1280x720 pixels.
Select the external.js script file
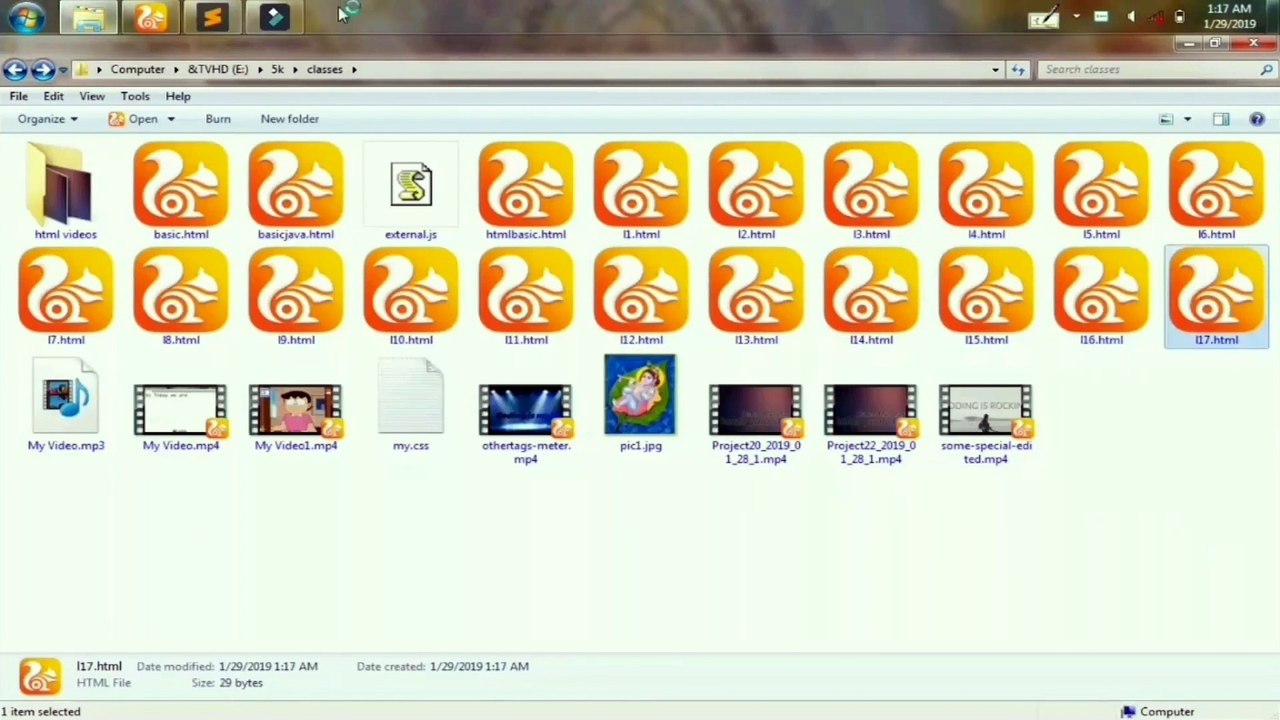click(x=411, y=192)
